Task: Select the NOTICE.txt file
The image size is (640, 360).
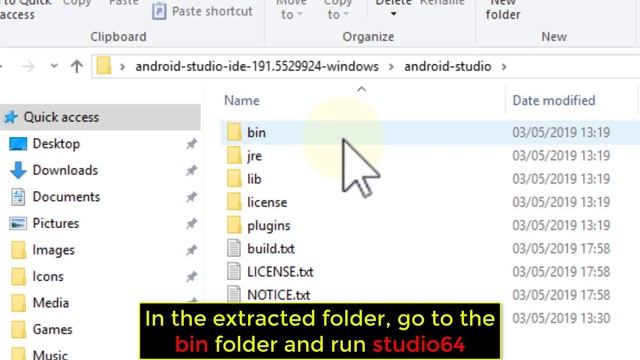Action: pyautogui.click(x=278, y=295)
